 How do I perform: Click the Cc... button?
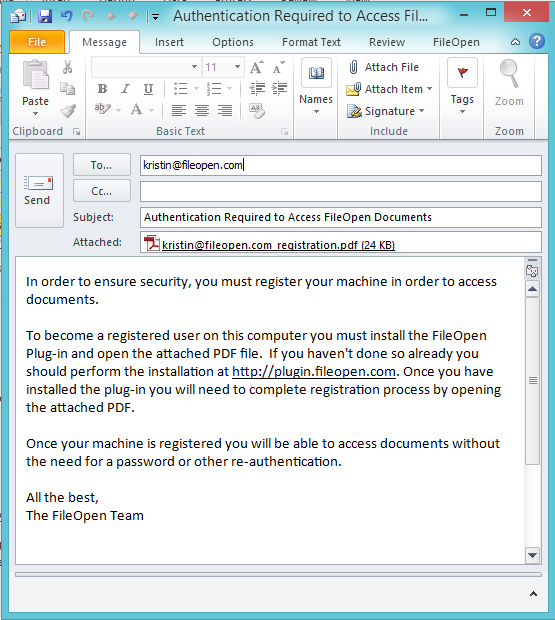click(102, 191)
